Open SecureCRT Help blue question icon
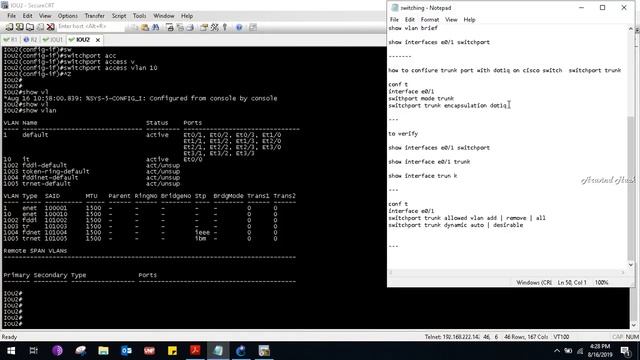This screenshot has width=640, height=360. coord(239,27)
